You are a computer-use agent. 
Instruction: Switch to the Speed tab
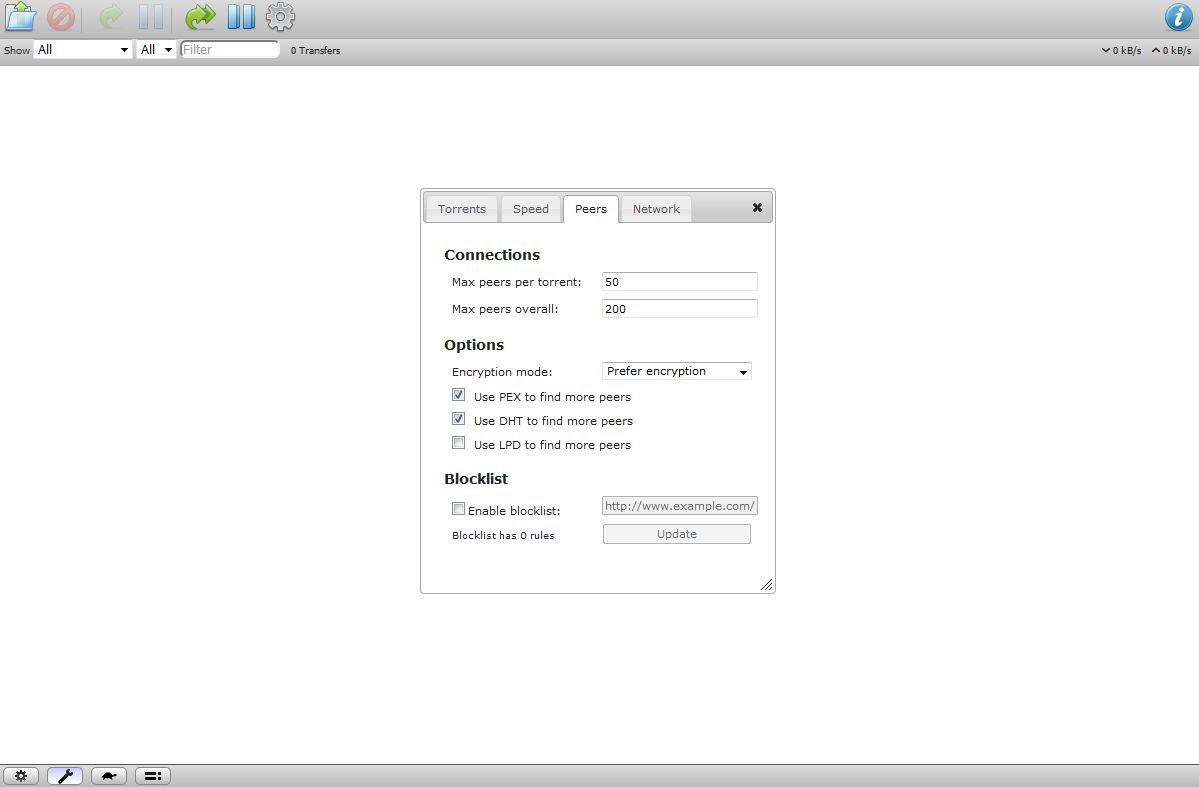tap(531, 209)
